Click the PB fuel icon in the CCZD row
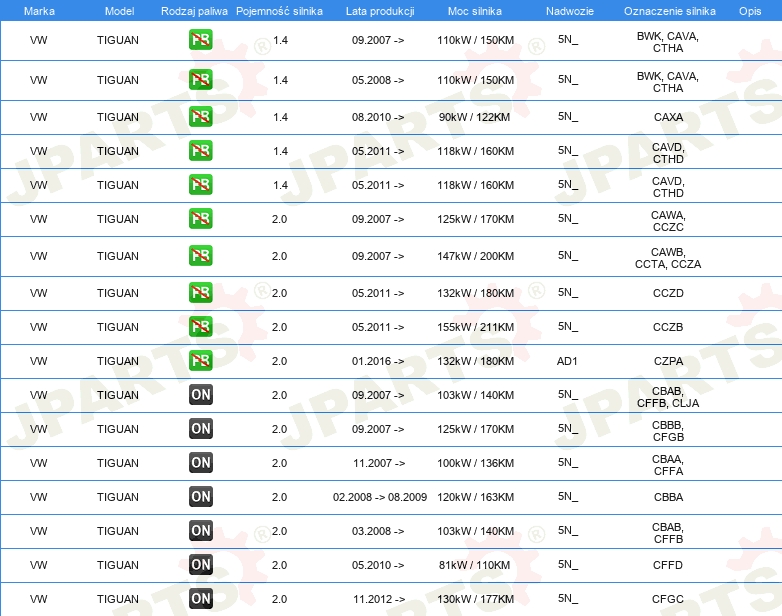This screenshot has width=782, height=616. [x=200, y=292]
